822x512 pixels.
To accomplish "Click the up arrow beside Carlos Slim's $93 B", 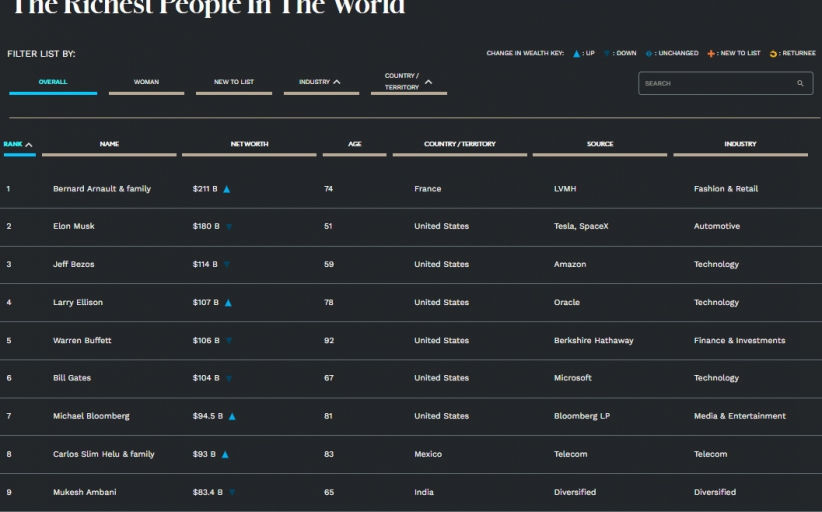I will (225, 454).
